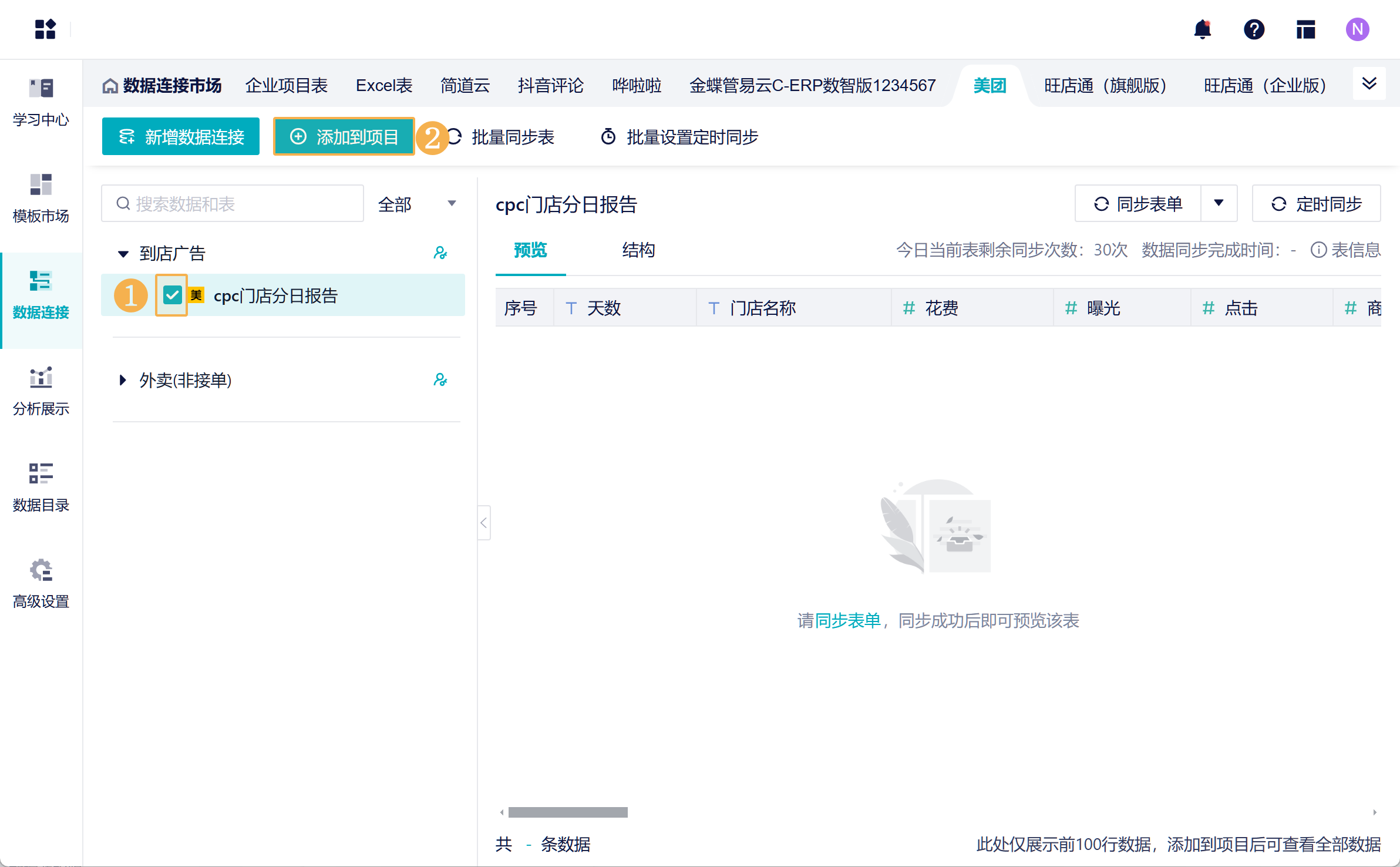Click 批量同步表 in the toolbar
This screenshot has width=1400, height=867.
click(x=503, y=137)
